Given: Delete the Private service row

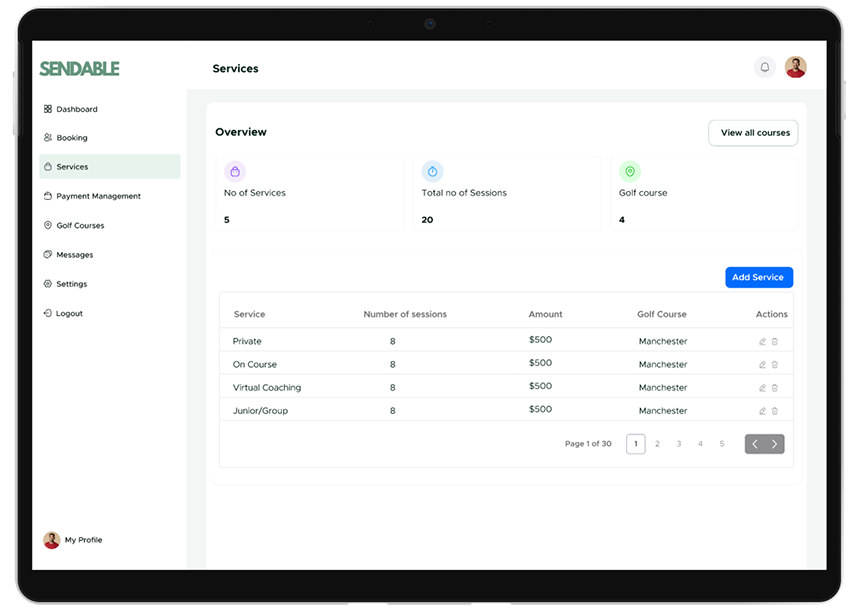Looking at the screenshot, I should pos(775,342).
